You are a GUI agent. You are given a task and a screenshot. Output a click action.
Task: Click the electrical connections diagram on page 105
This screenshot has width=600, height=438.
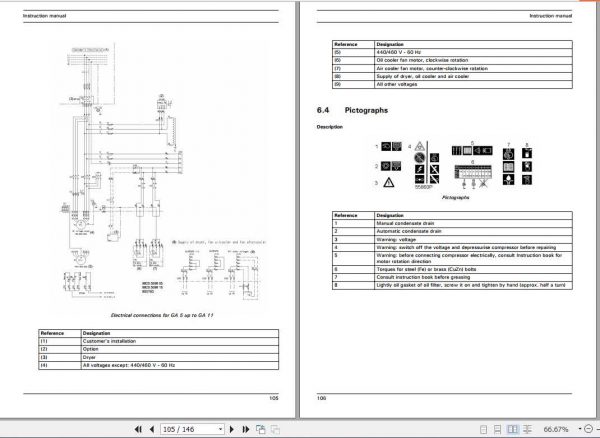click(x=163, y=172)
